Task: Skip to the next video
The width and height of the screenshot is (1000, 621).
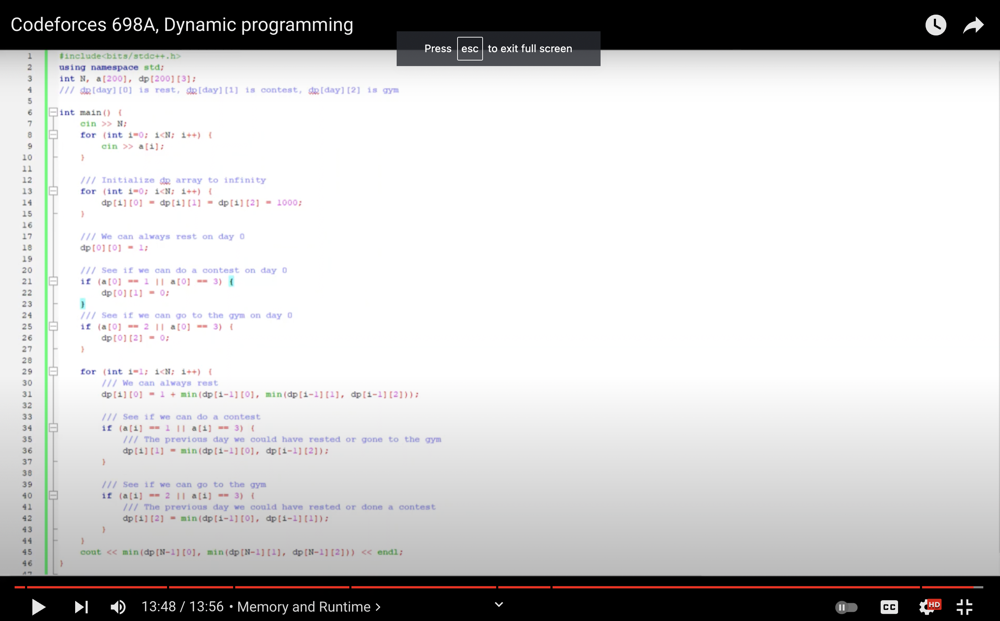Action: [x=81, y=607]
